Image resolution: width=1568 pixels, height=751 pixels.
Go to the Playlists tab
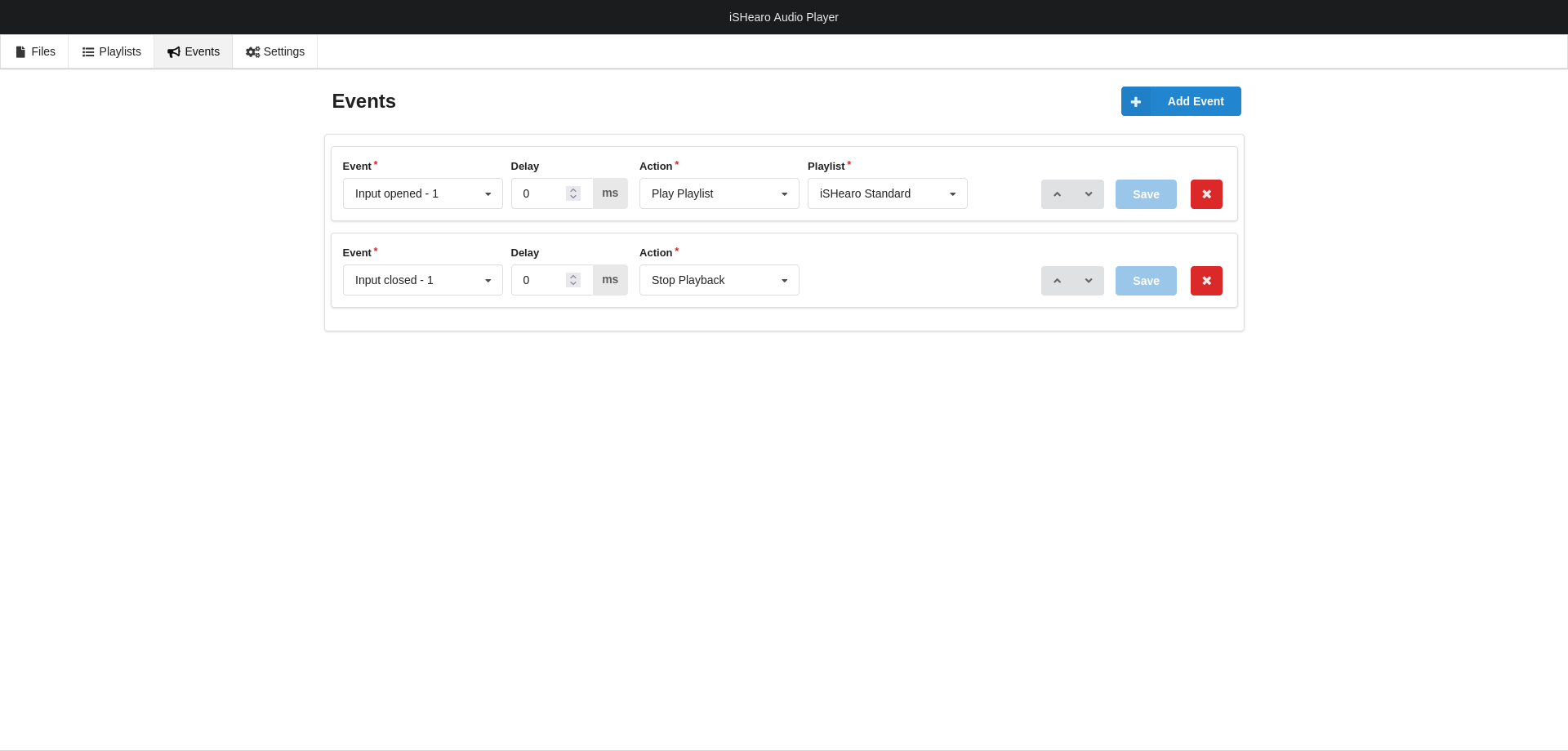[111, 51]
